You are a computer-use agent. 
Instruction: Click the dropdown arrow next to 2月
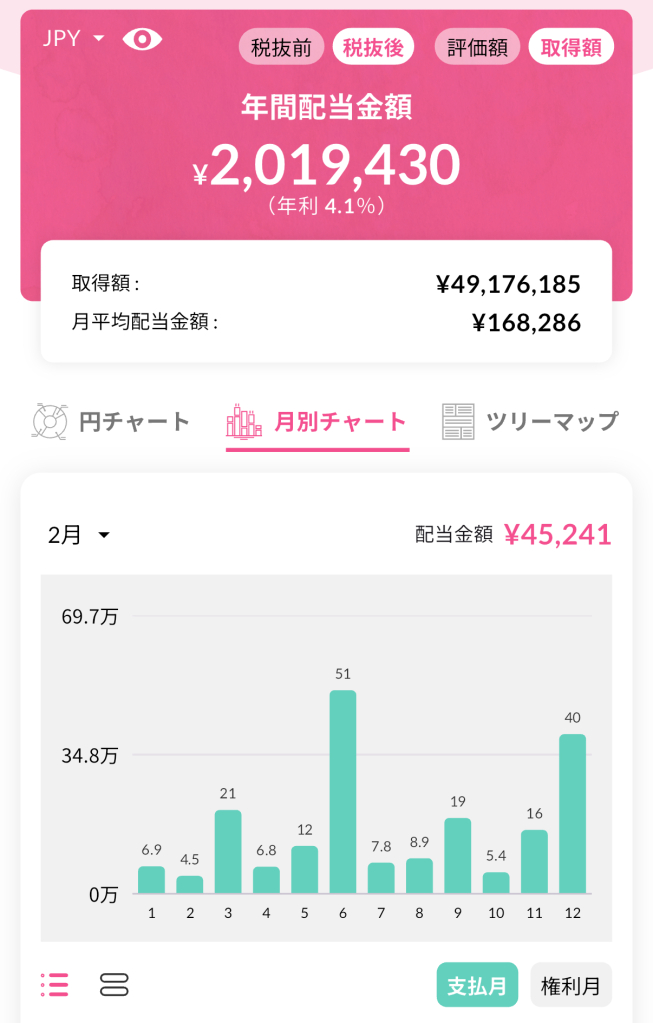[x=104, y=535]
